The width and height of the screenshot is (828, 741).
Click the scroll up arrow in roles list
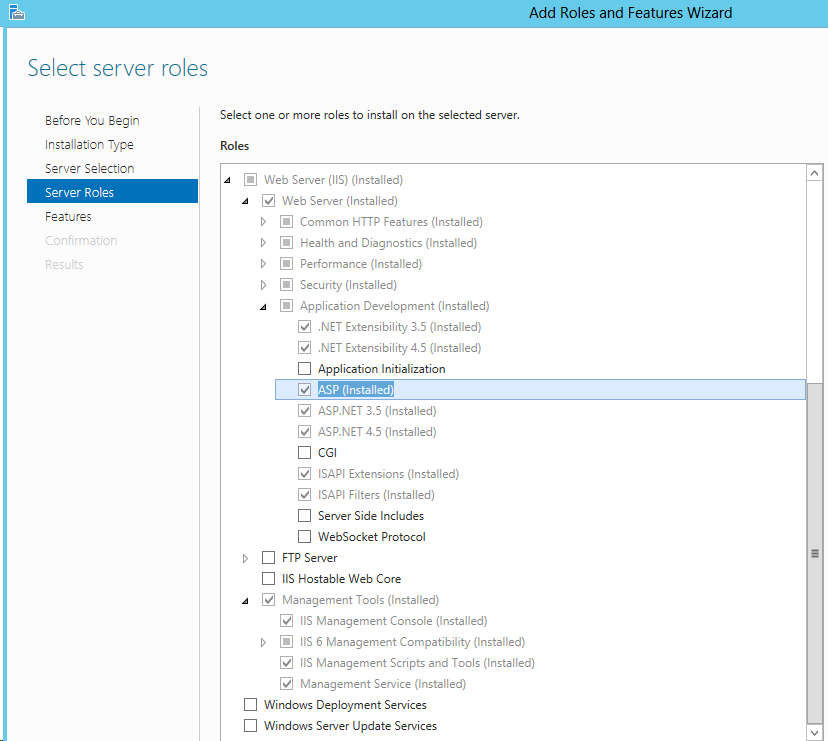(x=814, y=173)
